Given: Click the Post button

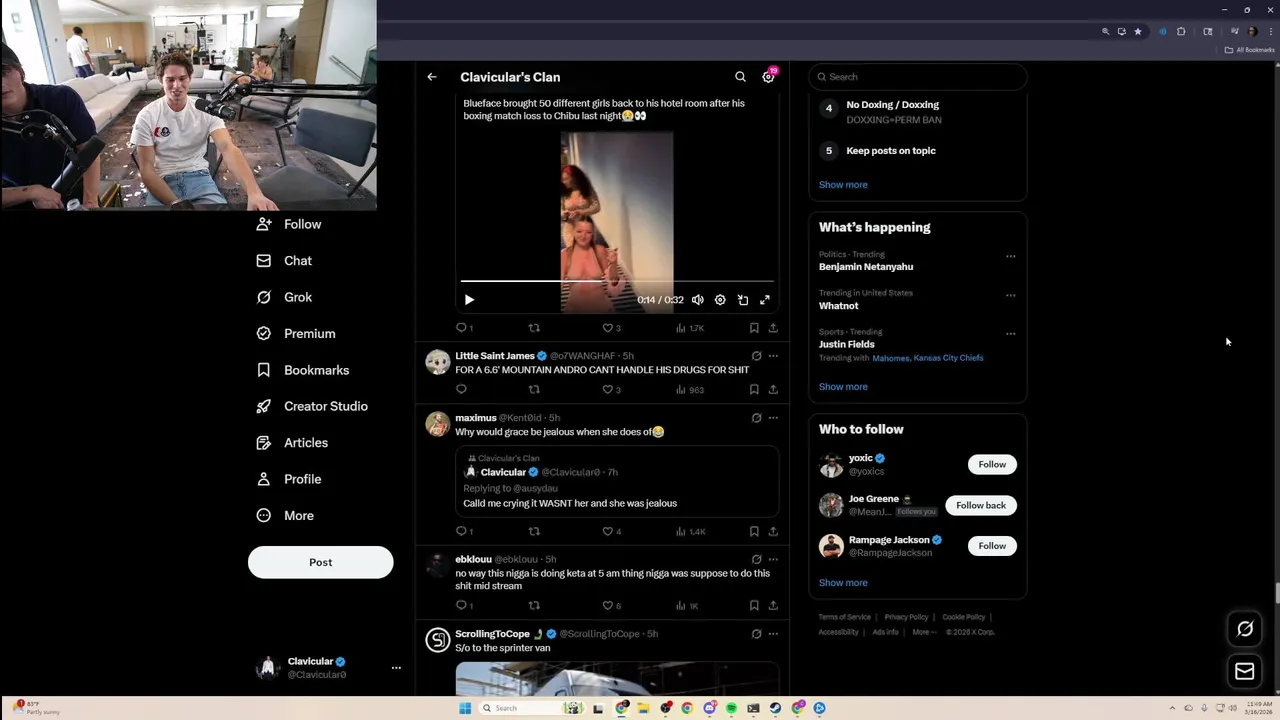Looking at the screenshot, I should (x=320, y=562).
